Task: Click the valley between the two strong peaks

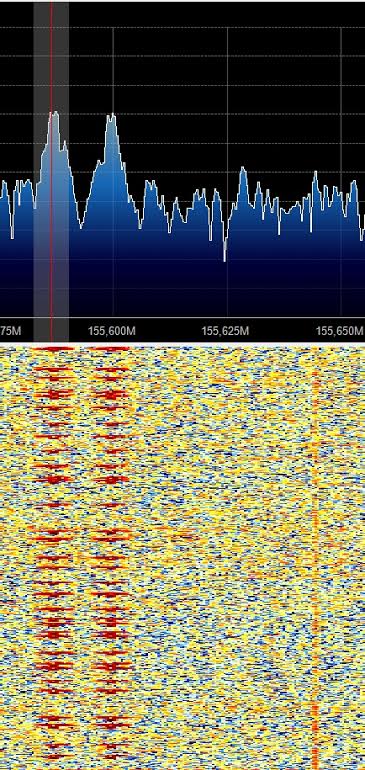Action: (82, 227)
